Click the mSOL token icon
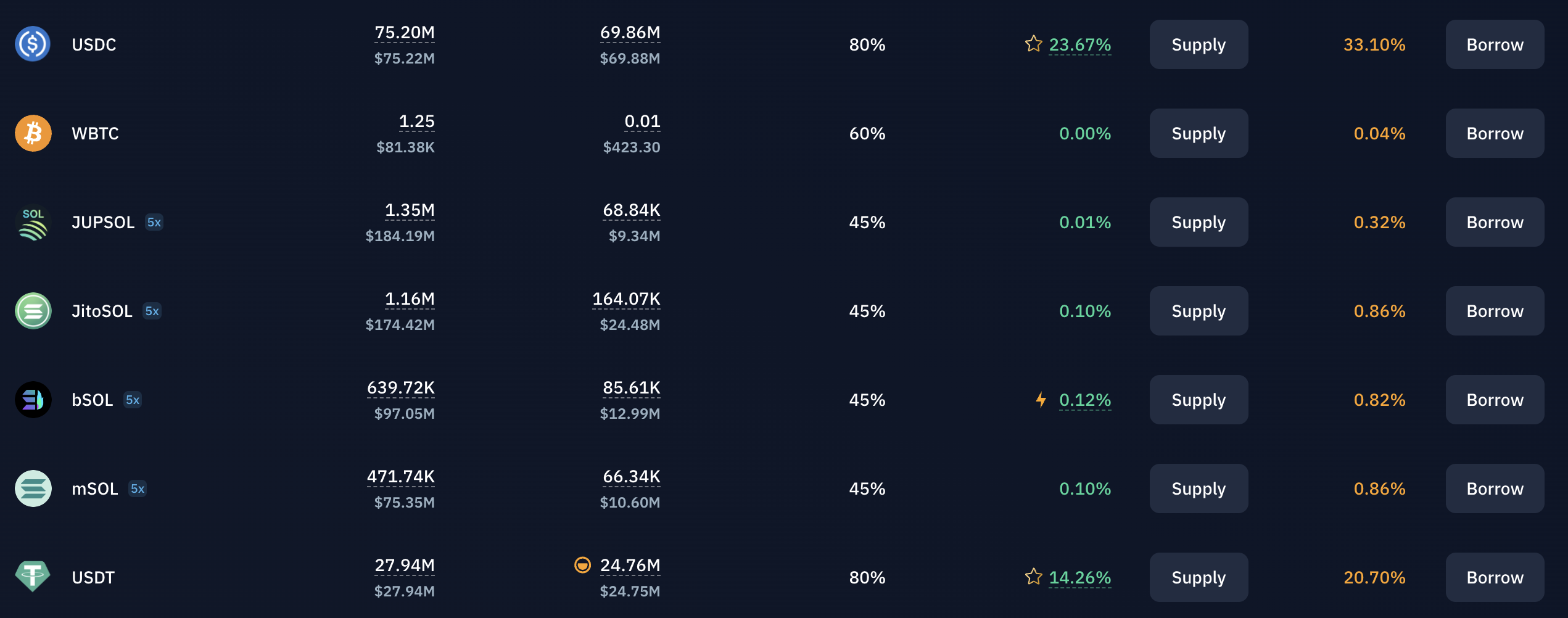The width and height of the screenshot is (1568, 618). click(x=33, y=488)
